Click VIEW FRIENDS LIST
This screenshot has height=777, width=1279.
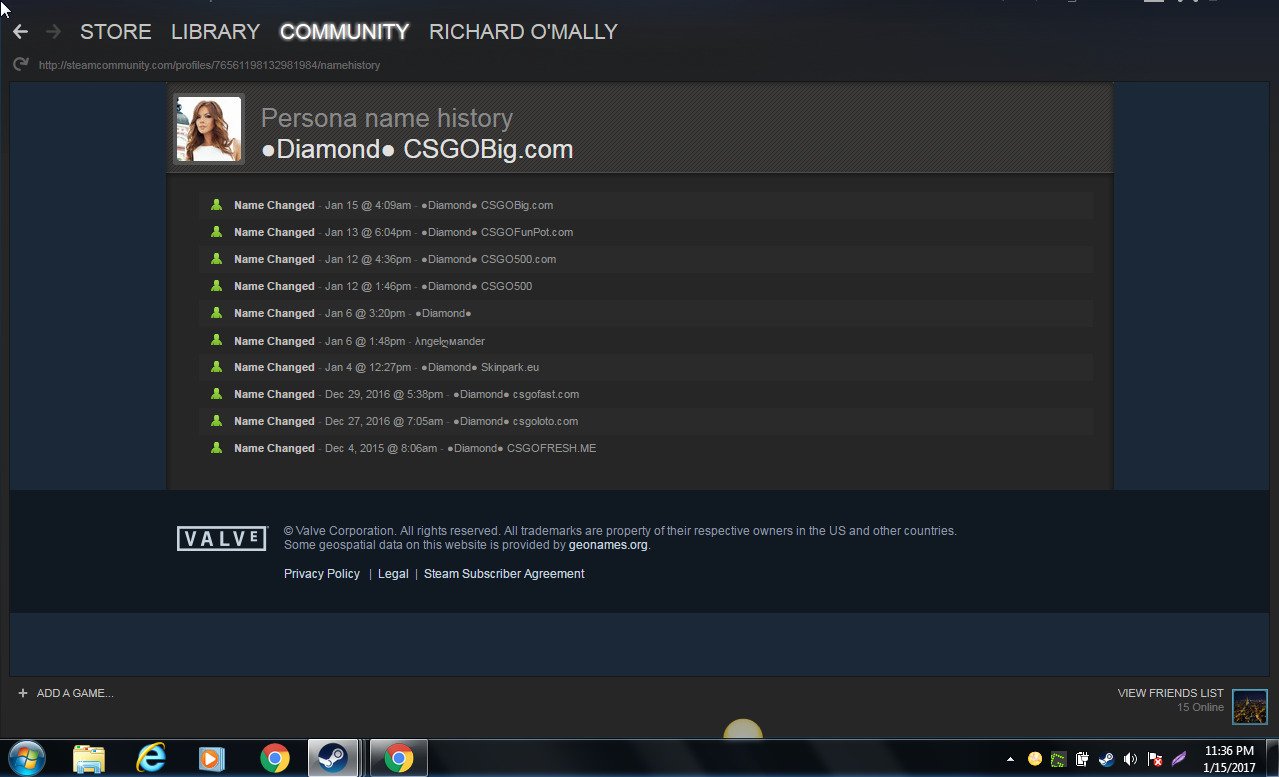point(1170,693)
